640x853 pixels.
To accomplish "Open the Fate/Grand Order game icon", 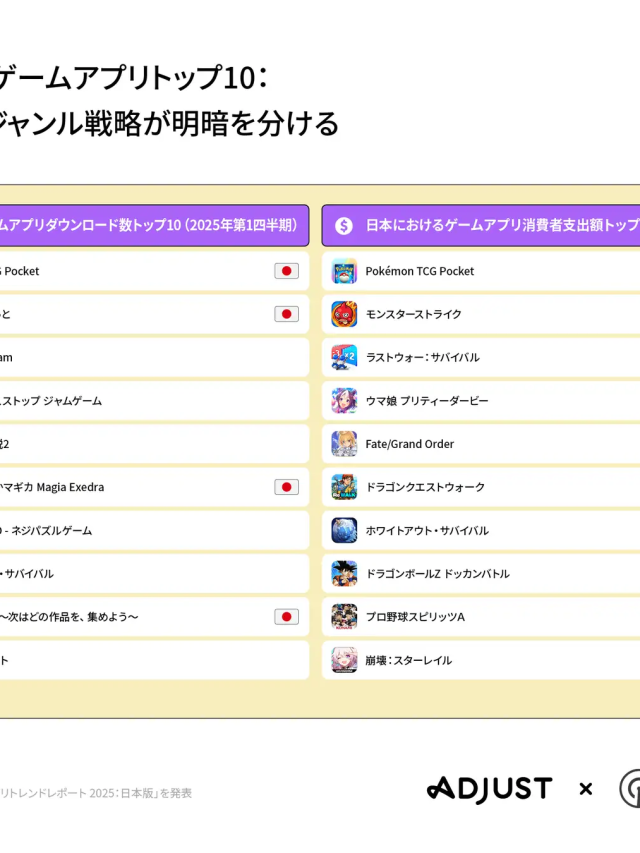I will coord(344,444).
